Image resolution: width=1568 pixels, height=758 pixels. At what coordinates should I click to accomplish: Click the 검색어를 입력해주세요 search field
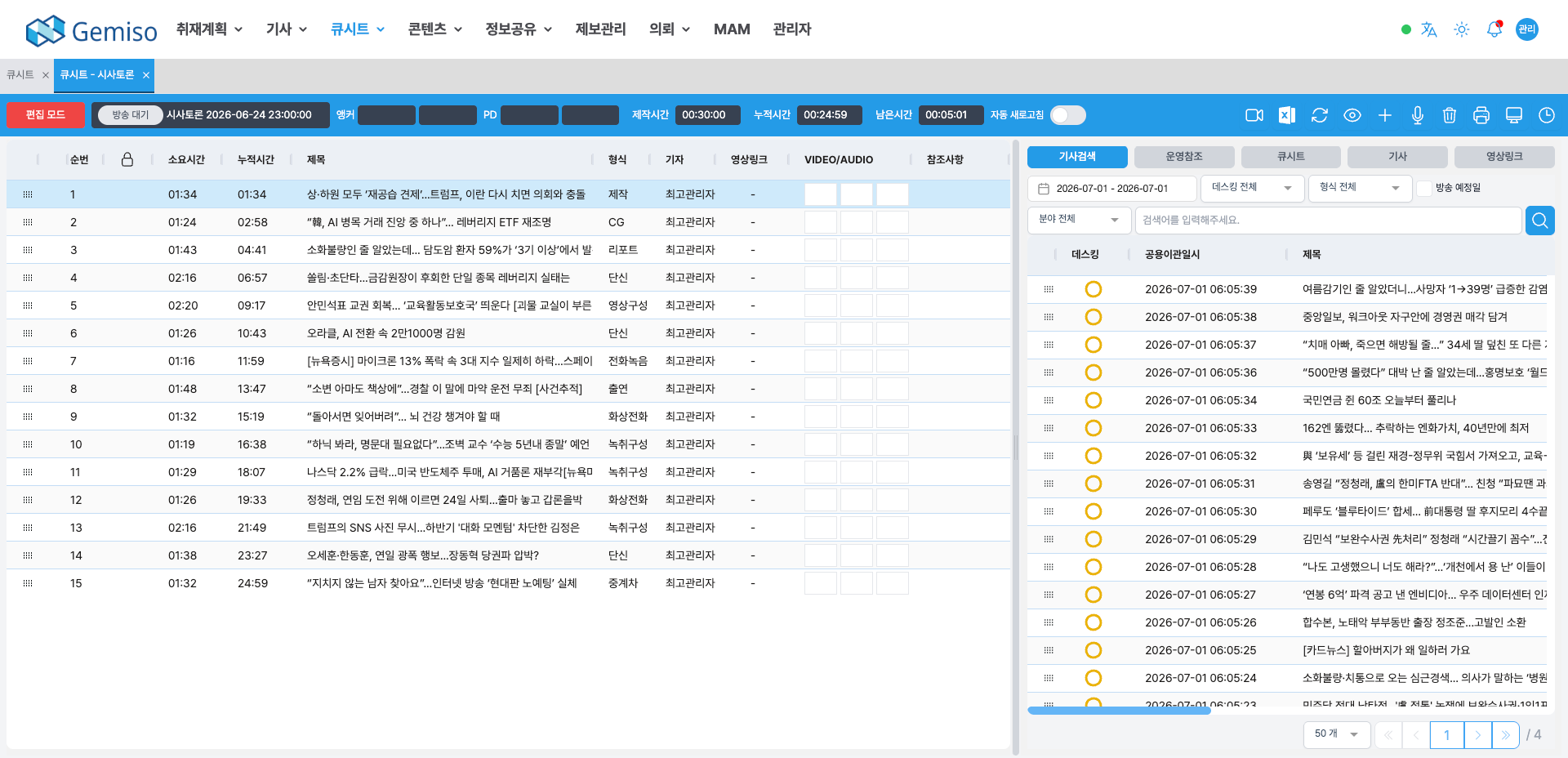click(x=1328, y=221)
